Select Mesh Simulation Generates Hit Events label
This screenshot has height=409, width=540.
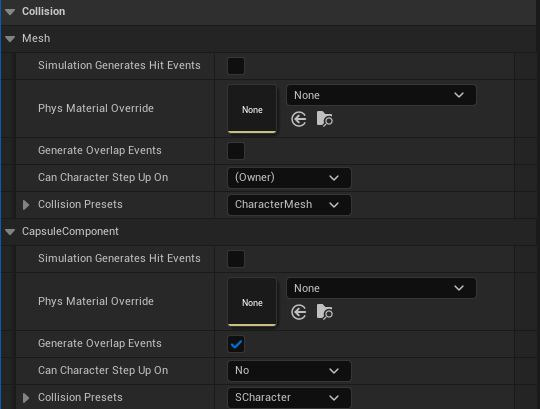[119, 65]
